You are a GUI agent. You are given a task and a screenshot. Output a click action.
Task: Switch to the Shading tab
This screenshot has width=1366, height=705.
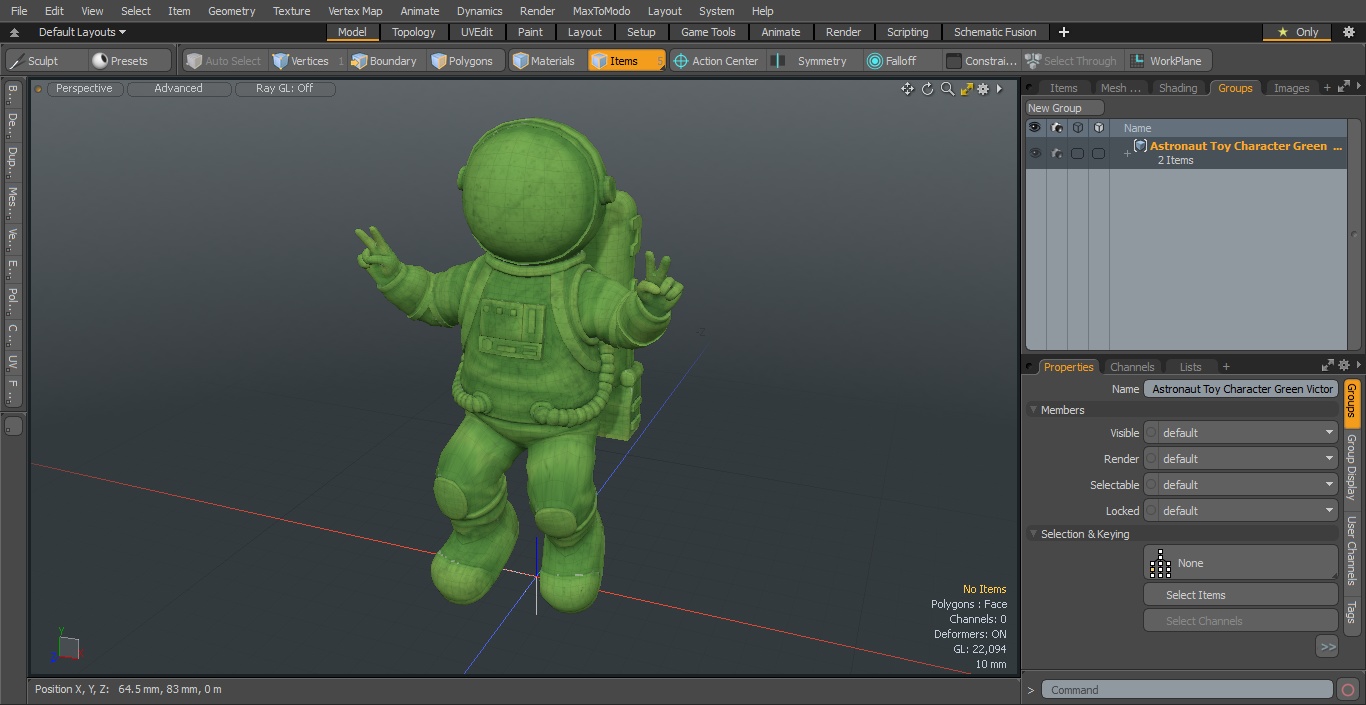(1177, 88)
